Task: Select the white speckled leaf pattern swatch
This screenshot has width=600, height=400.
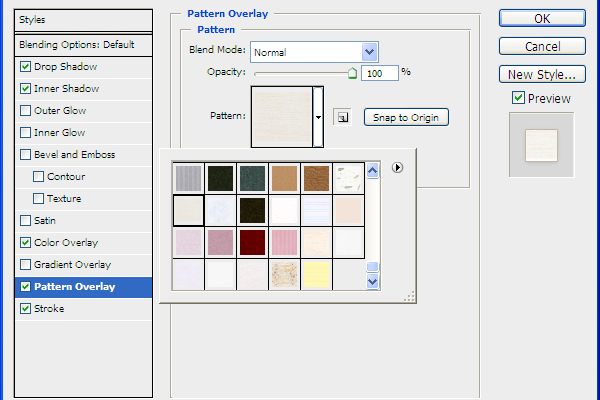Action: click(349, 178)
